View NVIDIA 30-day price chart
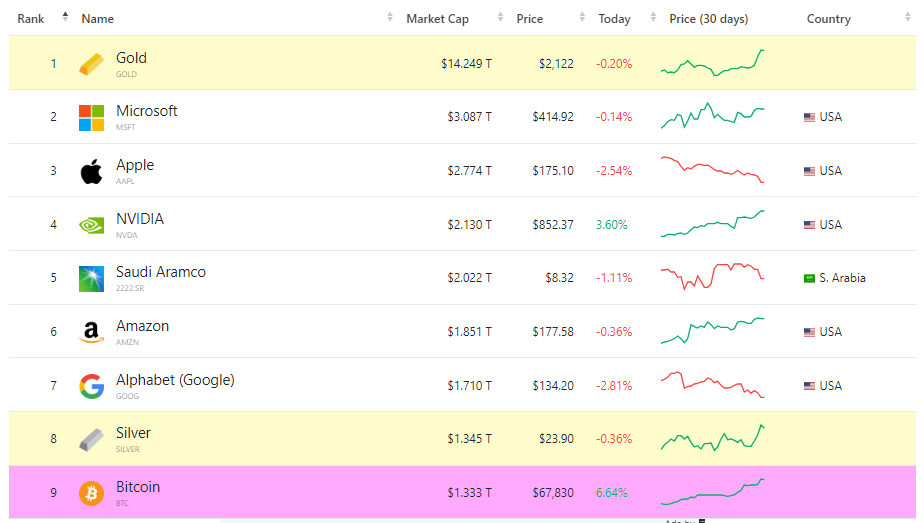Viewport: 924px width, 523px height. 712,223
